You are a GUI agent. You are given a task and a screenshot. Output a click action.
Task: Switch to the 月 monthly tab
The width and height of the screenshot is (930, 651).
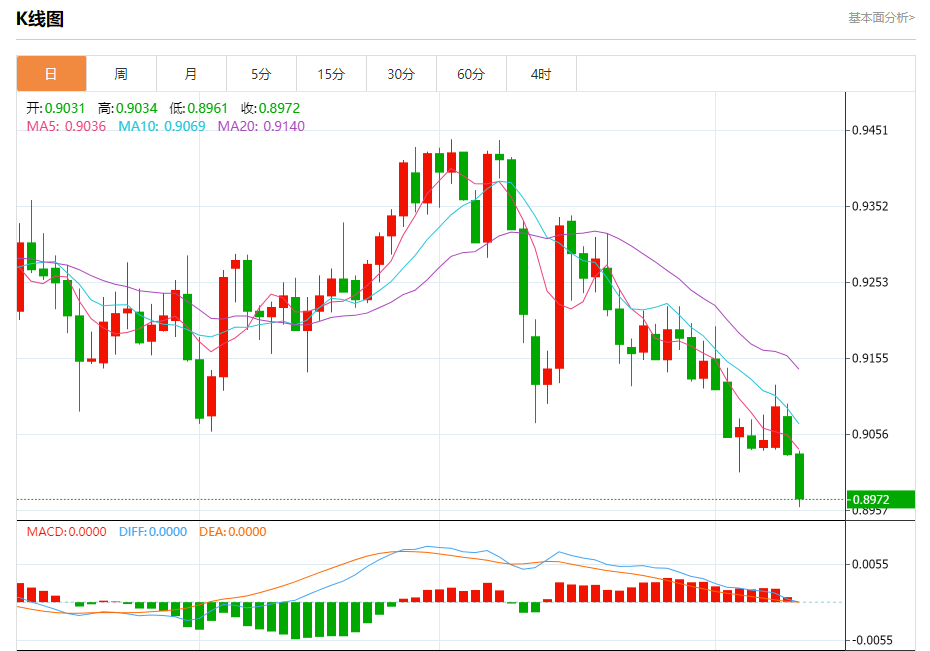tap(192, 74)
